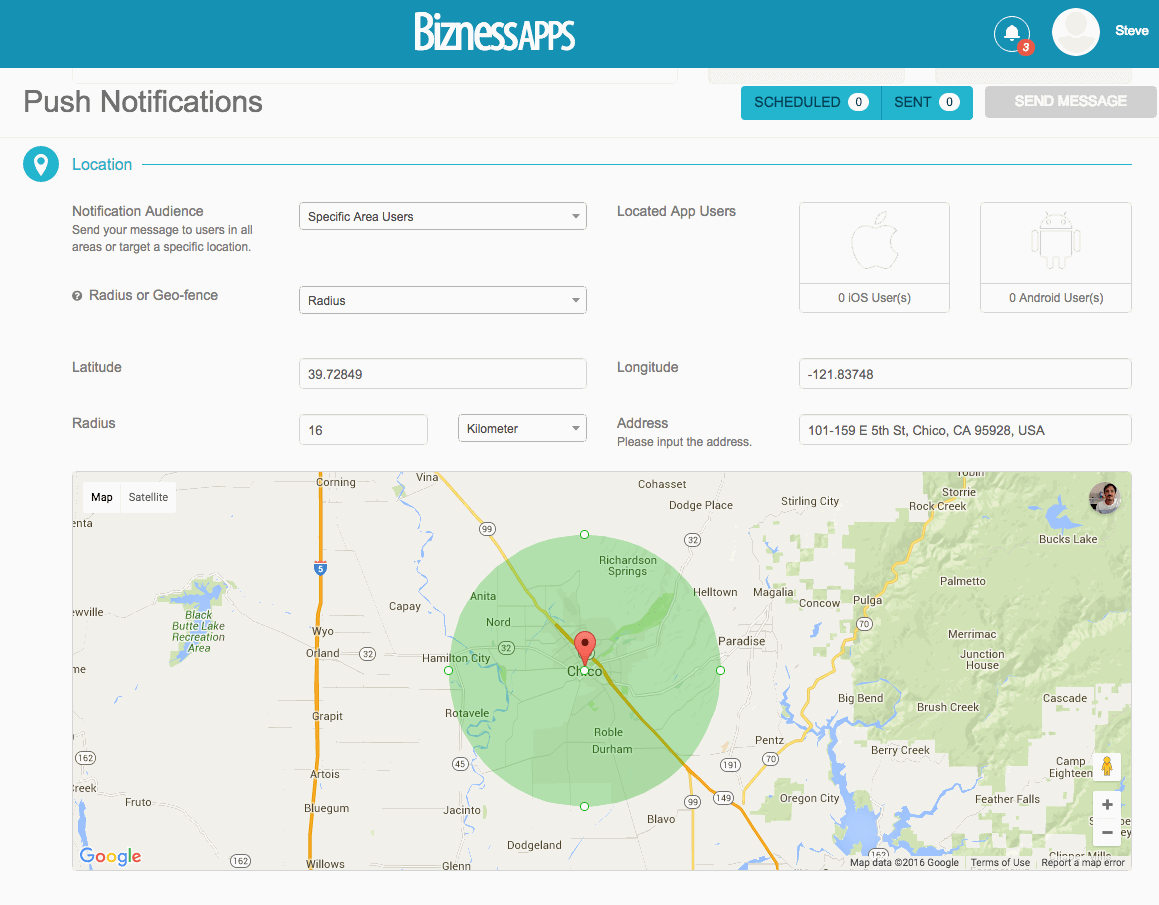Click the Street View pegman icon

pos(1107,766)
